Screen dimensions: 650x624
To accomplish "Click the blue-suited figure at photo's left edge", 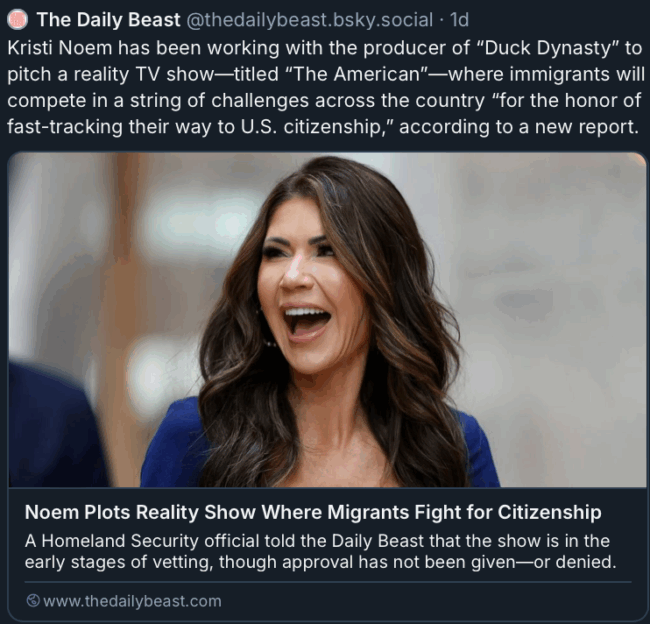I will coord(54,425).
